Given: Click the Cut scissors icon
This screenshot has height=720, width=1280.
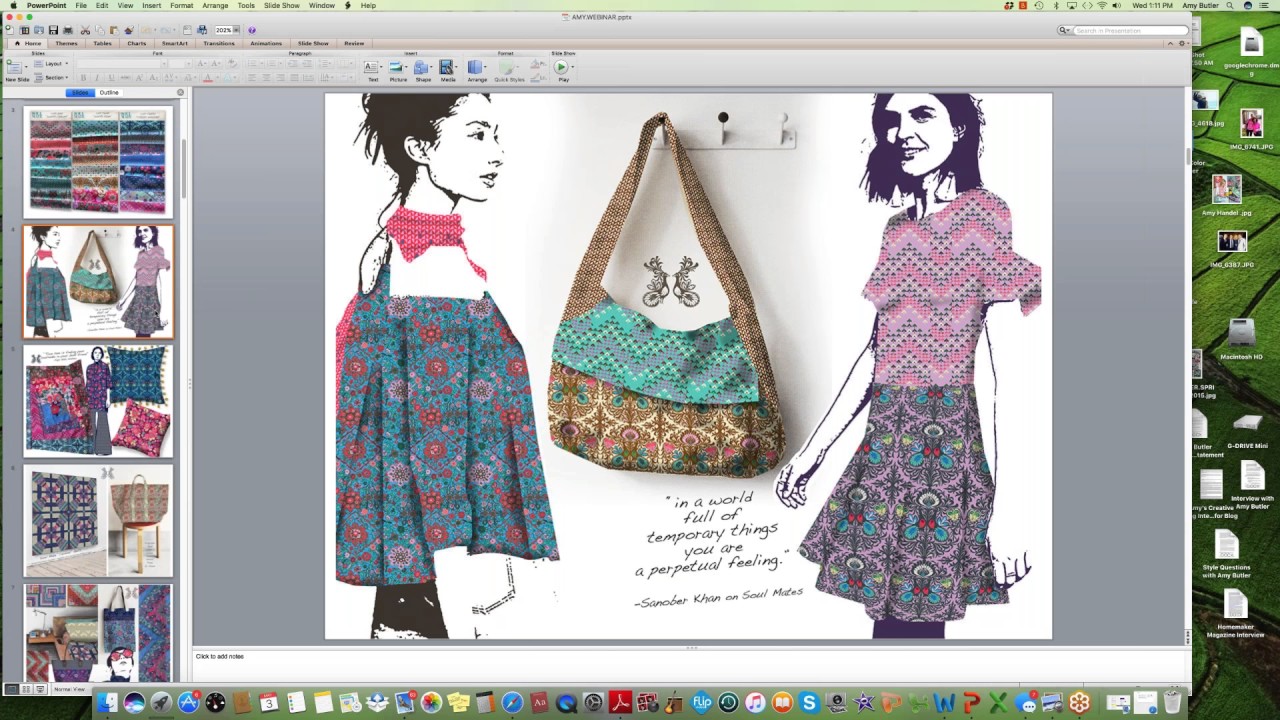Looking at the screenshot, I should pyautogui.click(x=85, y=30).
